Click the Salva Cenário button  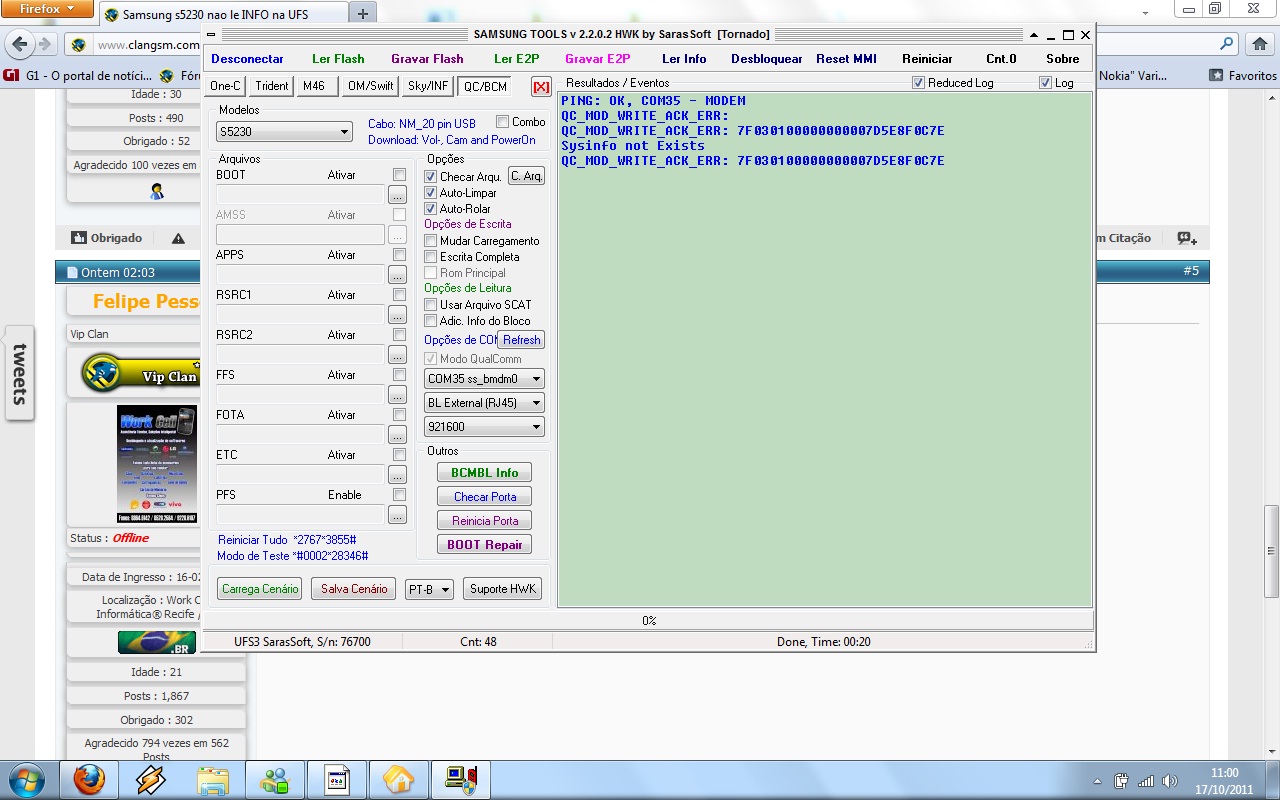coord(353,589)
